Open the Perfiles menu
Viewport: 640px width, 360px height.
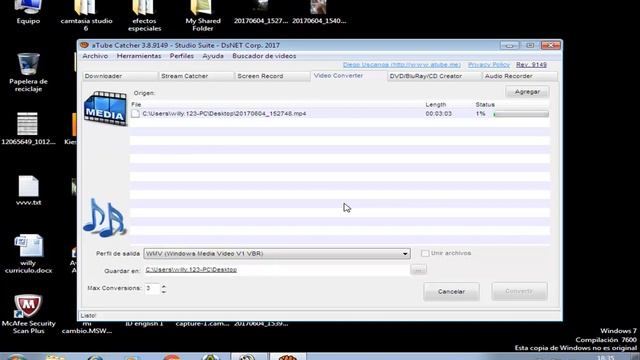click(x=182, y=56)
